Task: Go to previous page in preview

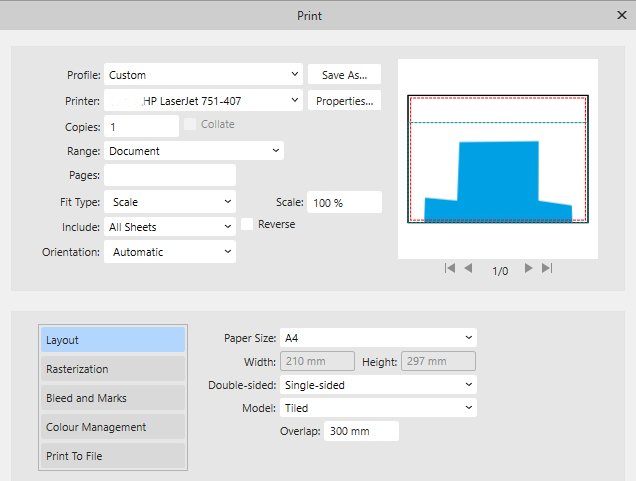Action: point(468,269)
